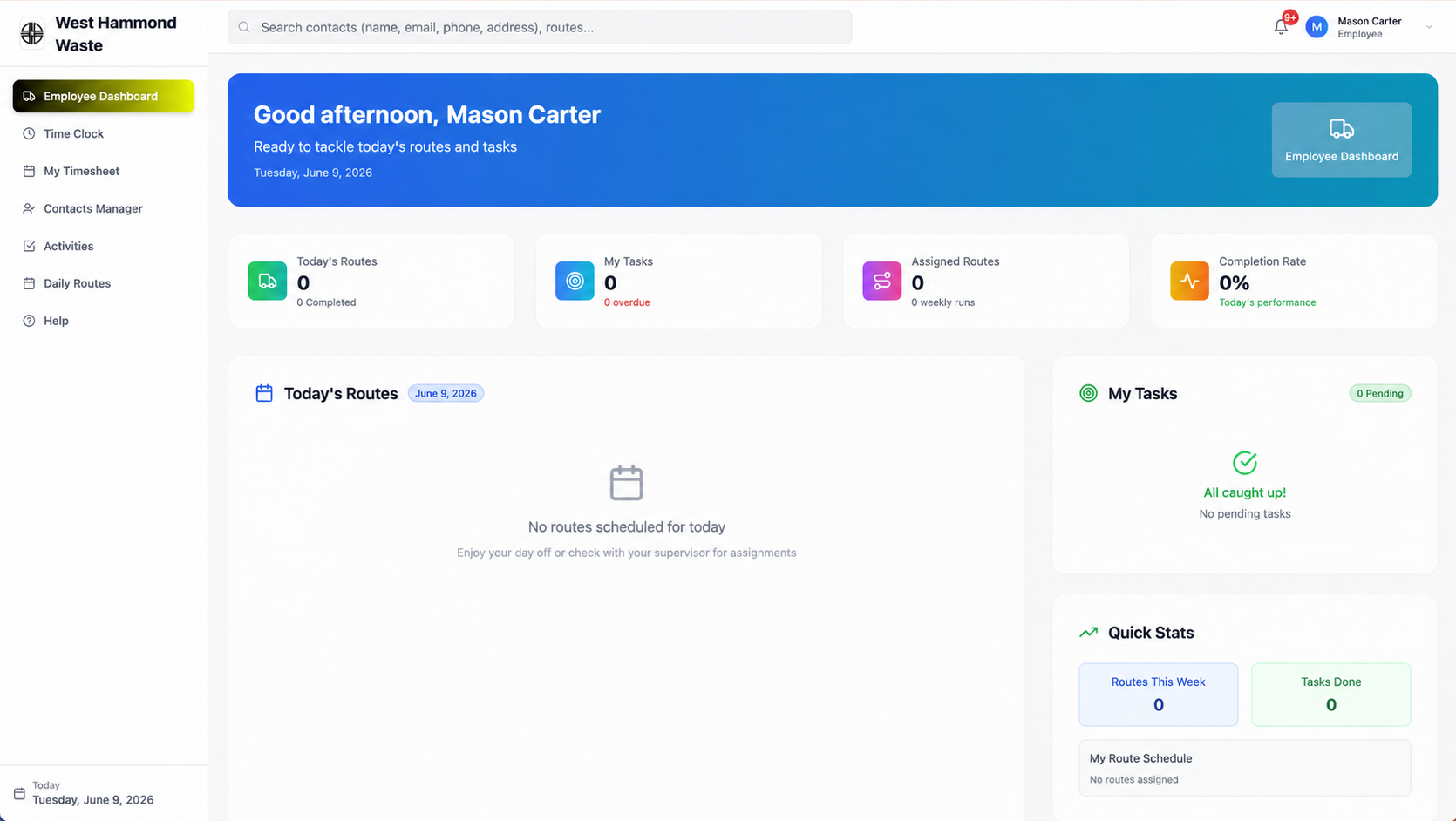
Task: Open the Help section
Action: [x=104, y=321]
